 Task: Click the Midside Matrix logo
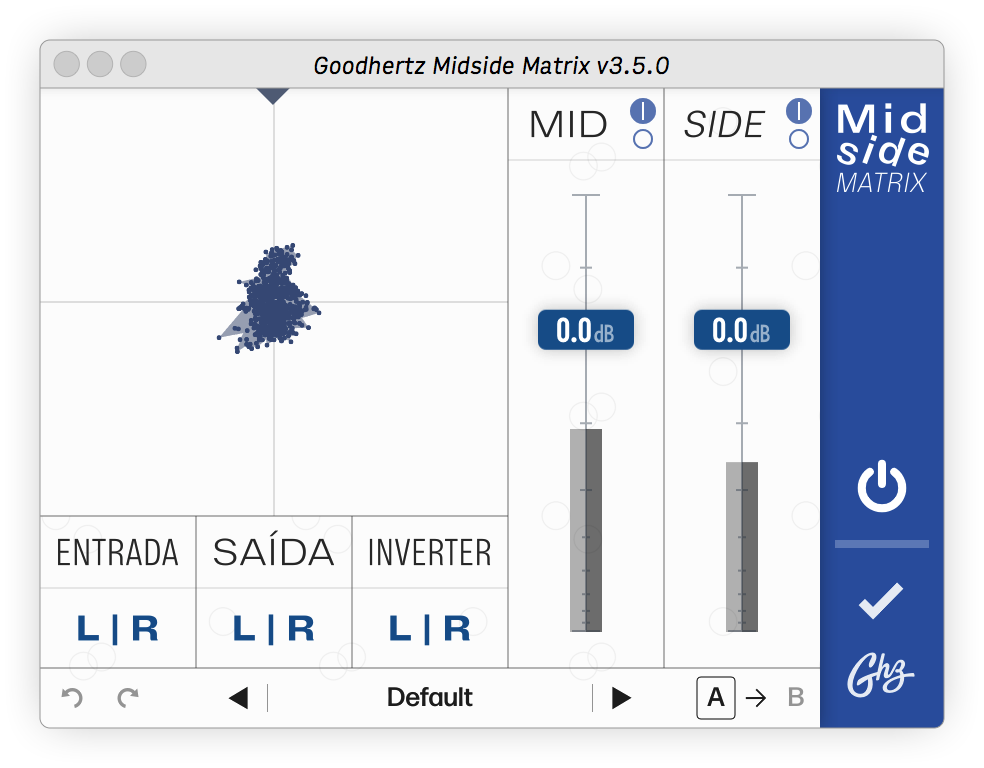[882, 148]
